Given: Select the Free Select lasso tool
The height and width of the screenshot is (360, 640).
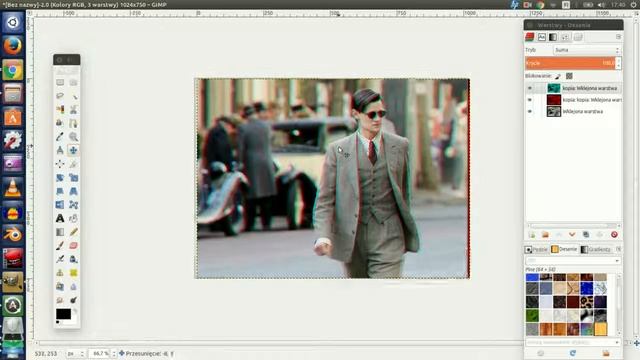Looking at the screenshot, I should (x=60, y=96).
